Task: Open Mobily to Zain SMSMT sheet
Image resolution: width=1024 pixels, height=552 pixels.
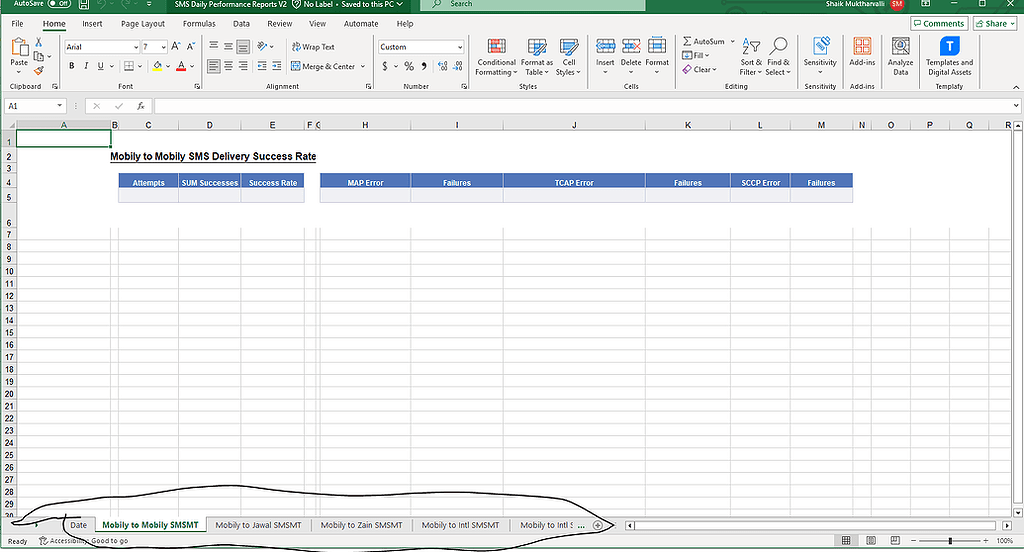Action: click(x=361, y=525)
